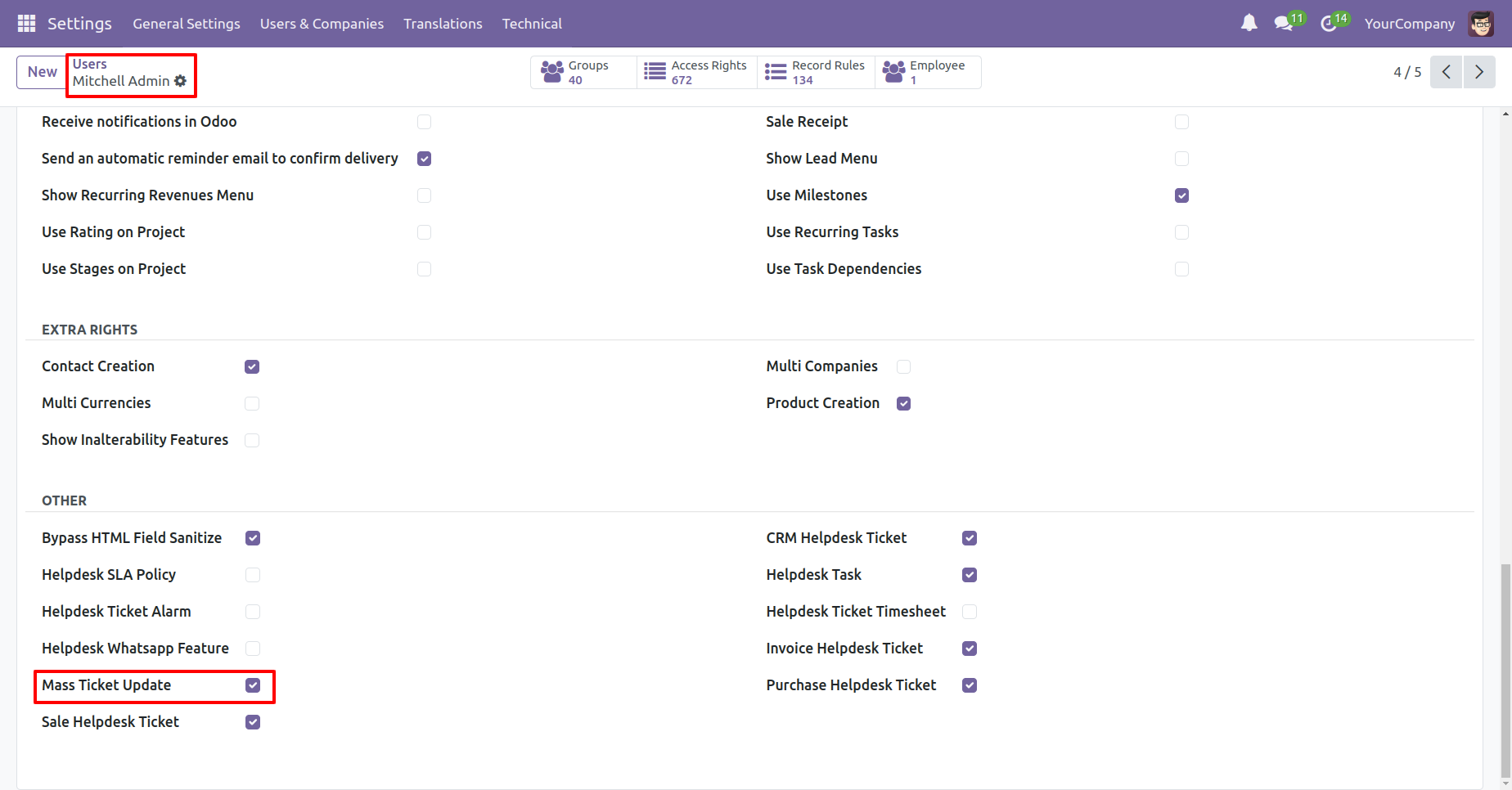Viewport: 1512px width, 790px height.
Task: Open the Employee smart button
Action: click(x=928, y=72)
